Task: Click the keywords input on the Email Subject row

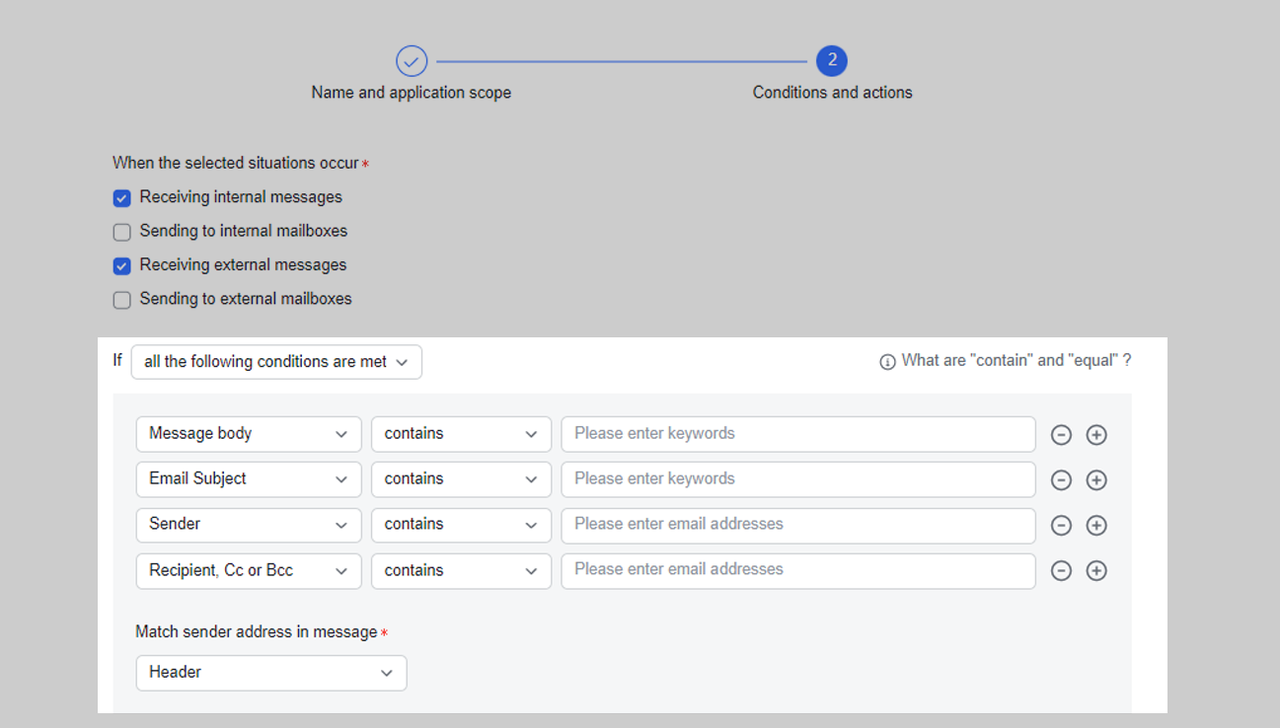Action: click(x=798, y=480)
